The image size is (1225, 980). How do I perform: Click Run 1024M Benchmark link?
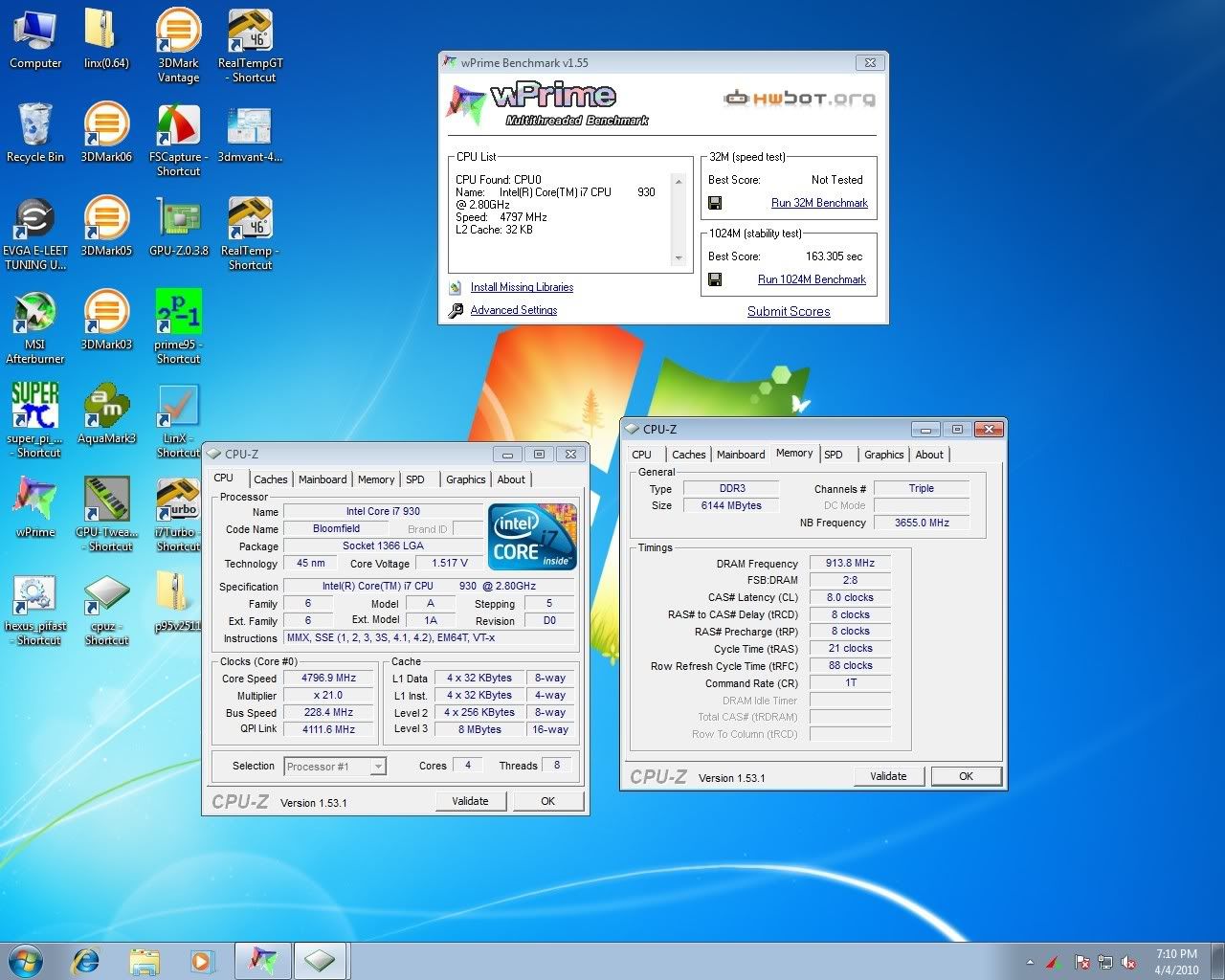[812, 279]
